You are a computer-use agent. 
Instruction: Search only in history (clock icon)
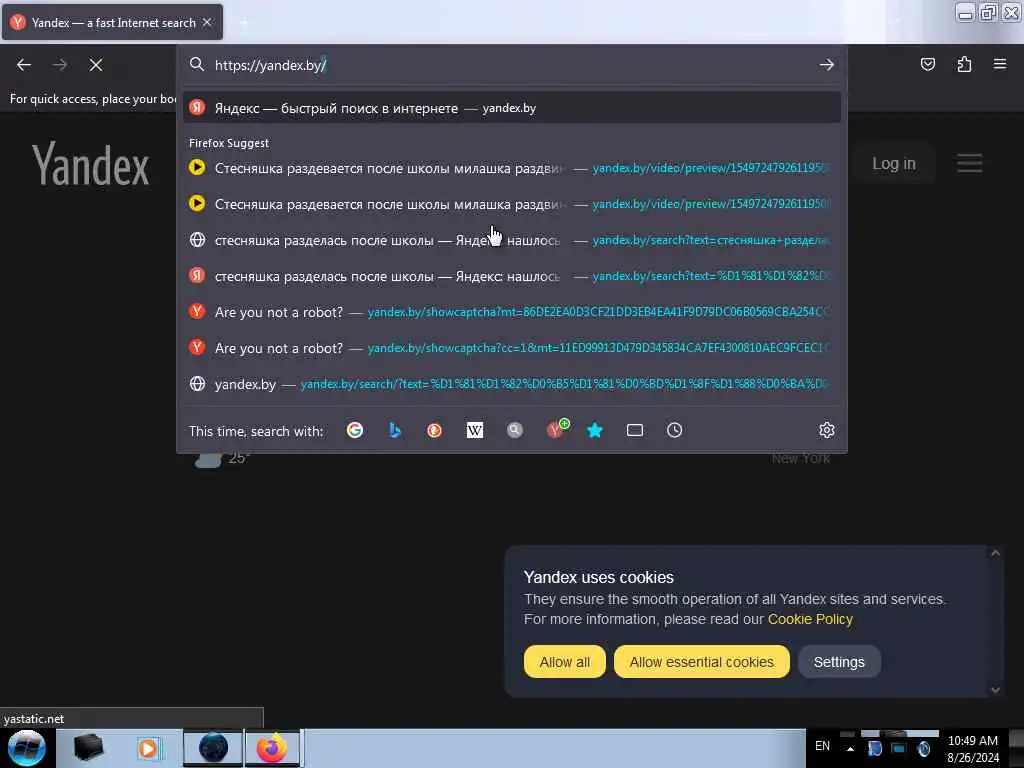pyautogui.click(x=675, y=430)
